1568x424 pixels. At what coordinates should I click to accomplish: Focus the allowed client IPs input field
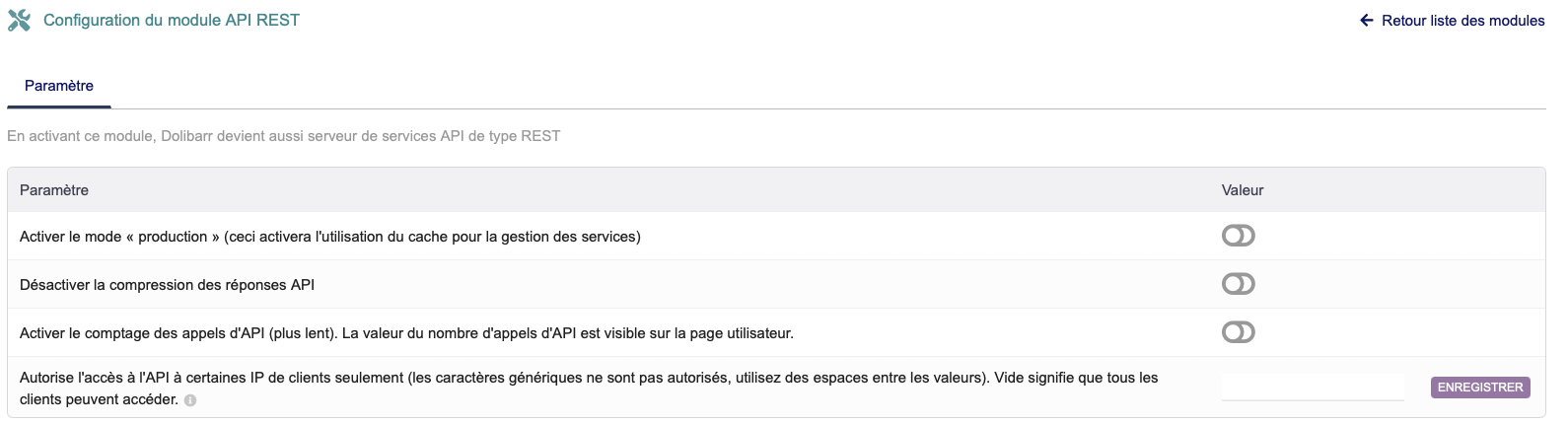tap(1312, 388)
